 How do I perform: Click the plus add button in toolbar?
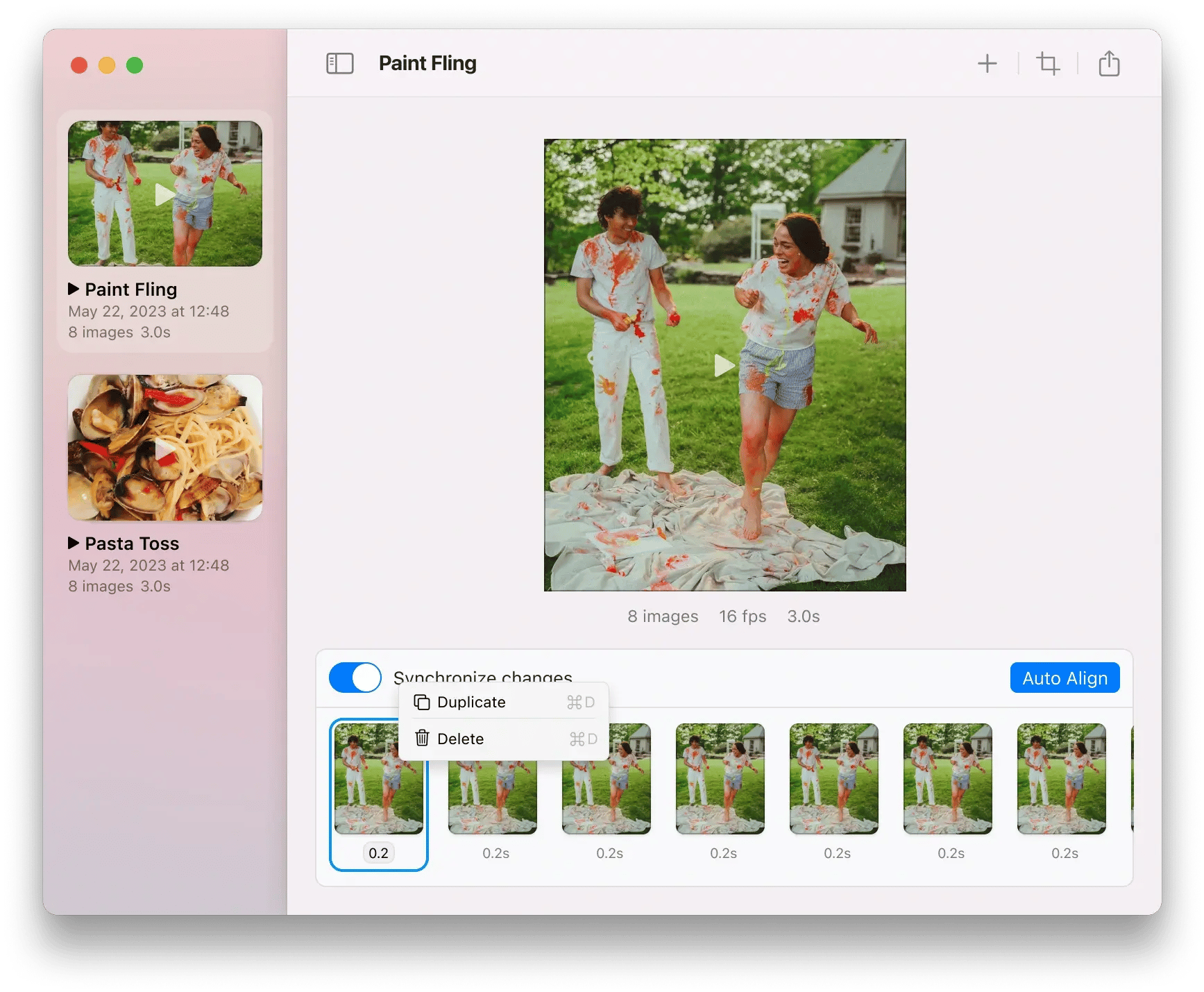987,64
